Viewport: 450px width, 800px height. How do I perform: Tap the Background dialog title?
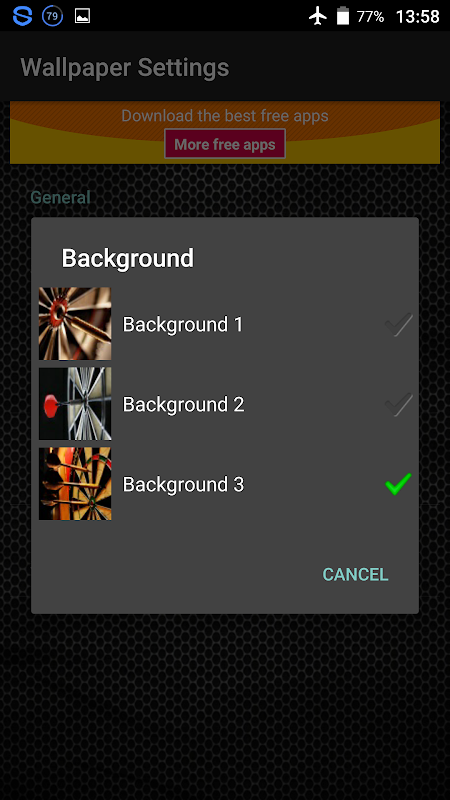(128, 258)
